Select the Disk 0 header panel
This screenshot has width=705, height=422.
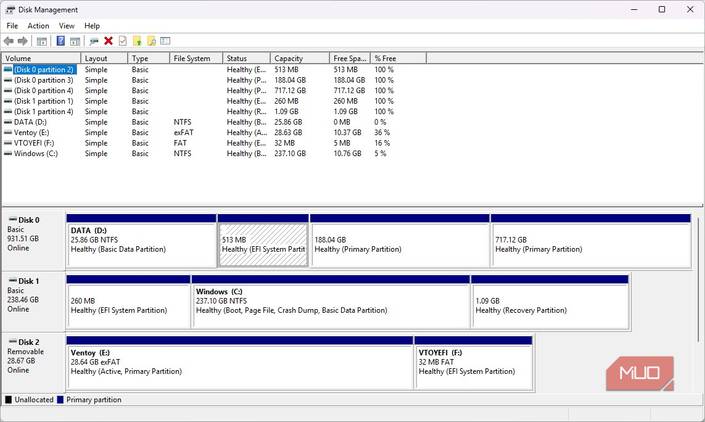point(34,240)
